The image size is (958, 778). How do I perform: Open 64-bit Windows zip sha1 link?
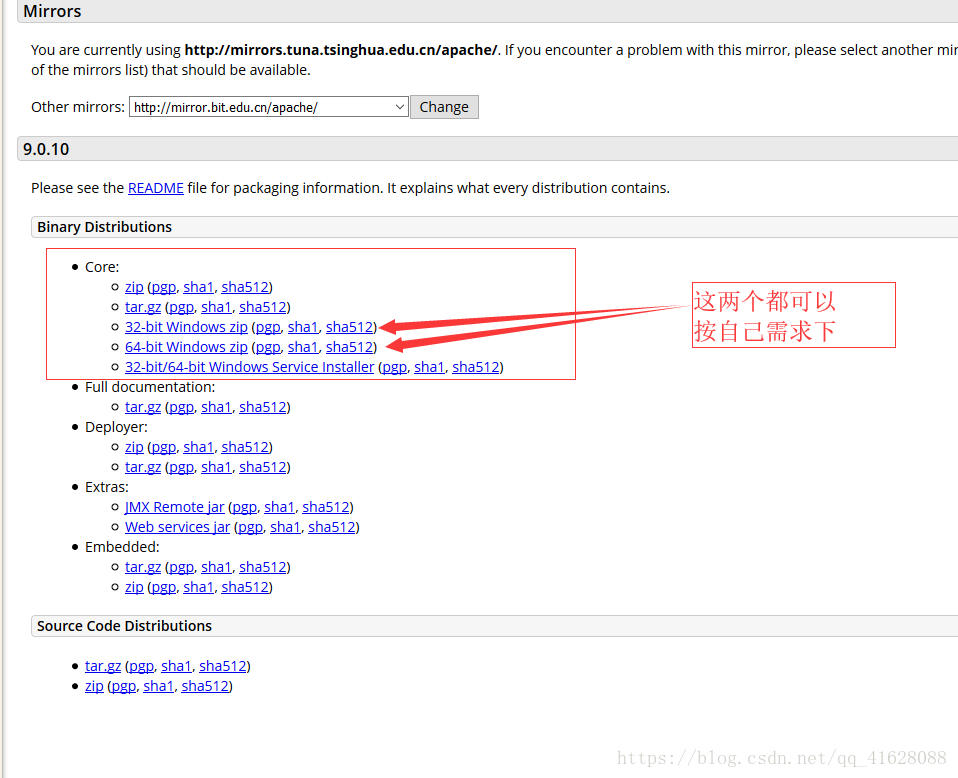303,347
